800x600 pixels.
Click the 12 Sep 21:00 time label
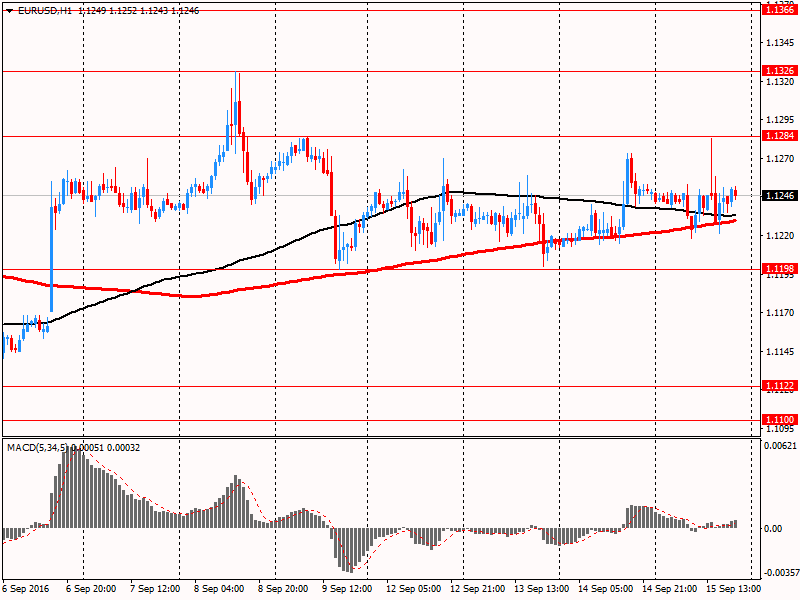pyautogui.click(x=478, y=589)
